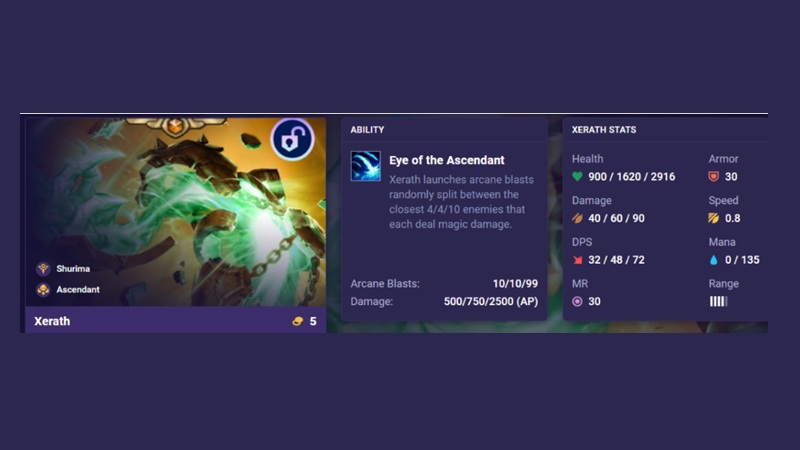Click the XERATH STATS panel header
The height and width of the screenshot is (450, 800).
pyautogui.click(x=604, y=130)
